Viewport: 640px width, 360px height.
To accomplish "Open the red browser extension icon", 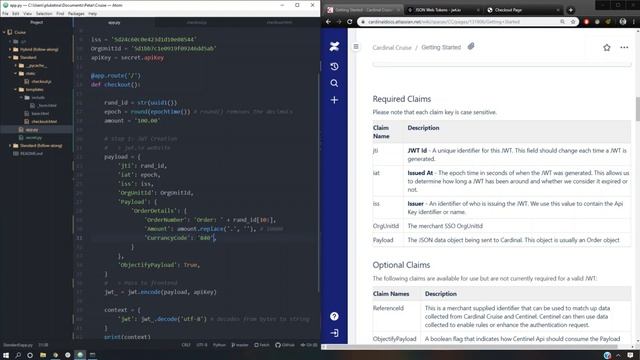I will click(587, 22).
